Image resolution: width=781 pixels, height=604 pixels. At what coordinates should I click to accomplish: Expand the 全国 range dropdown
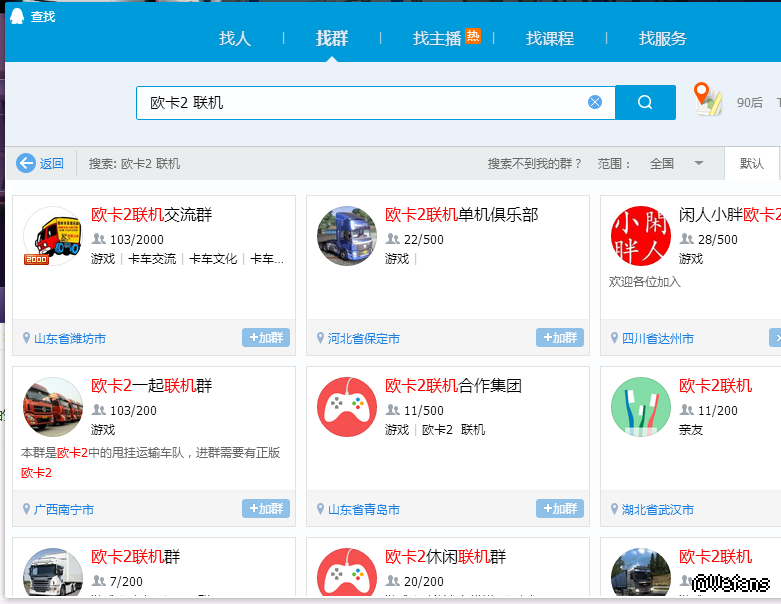[699, 163]
